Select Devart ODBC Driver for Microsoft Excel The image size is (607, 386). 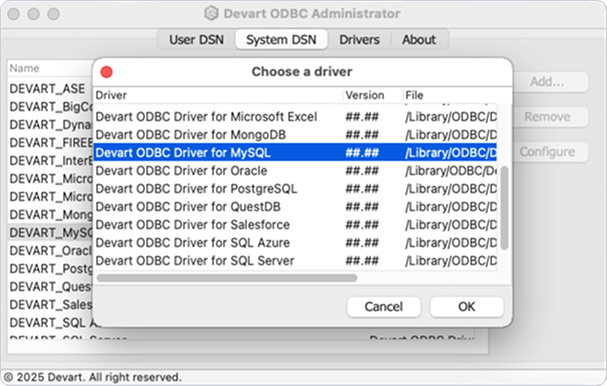tap(295, 117)
